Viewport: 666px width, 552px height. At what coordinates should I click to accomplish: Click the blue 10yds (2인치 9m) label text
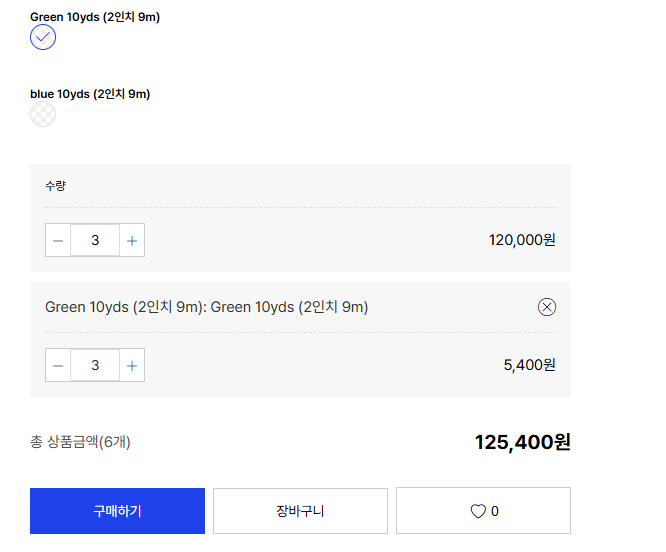pos(90,94)
